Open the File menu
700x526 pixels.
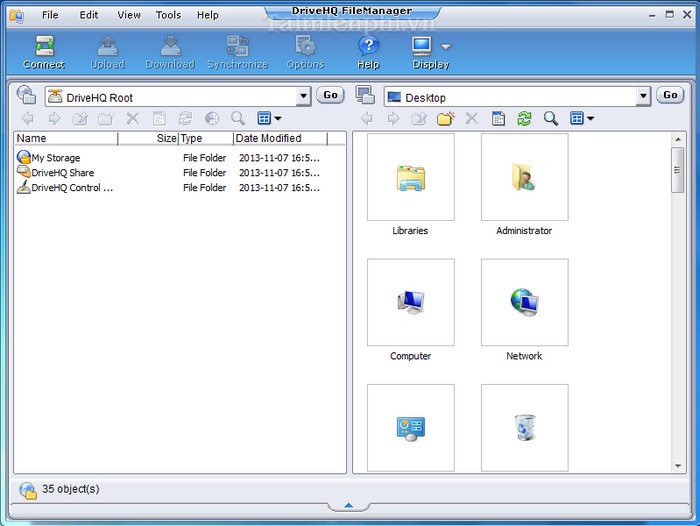tap(50, 15)
